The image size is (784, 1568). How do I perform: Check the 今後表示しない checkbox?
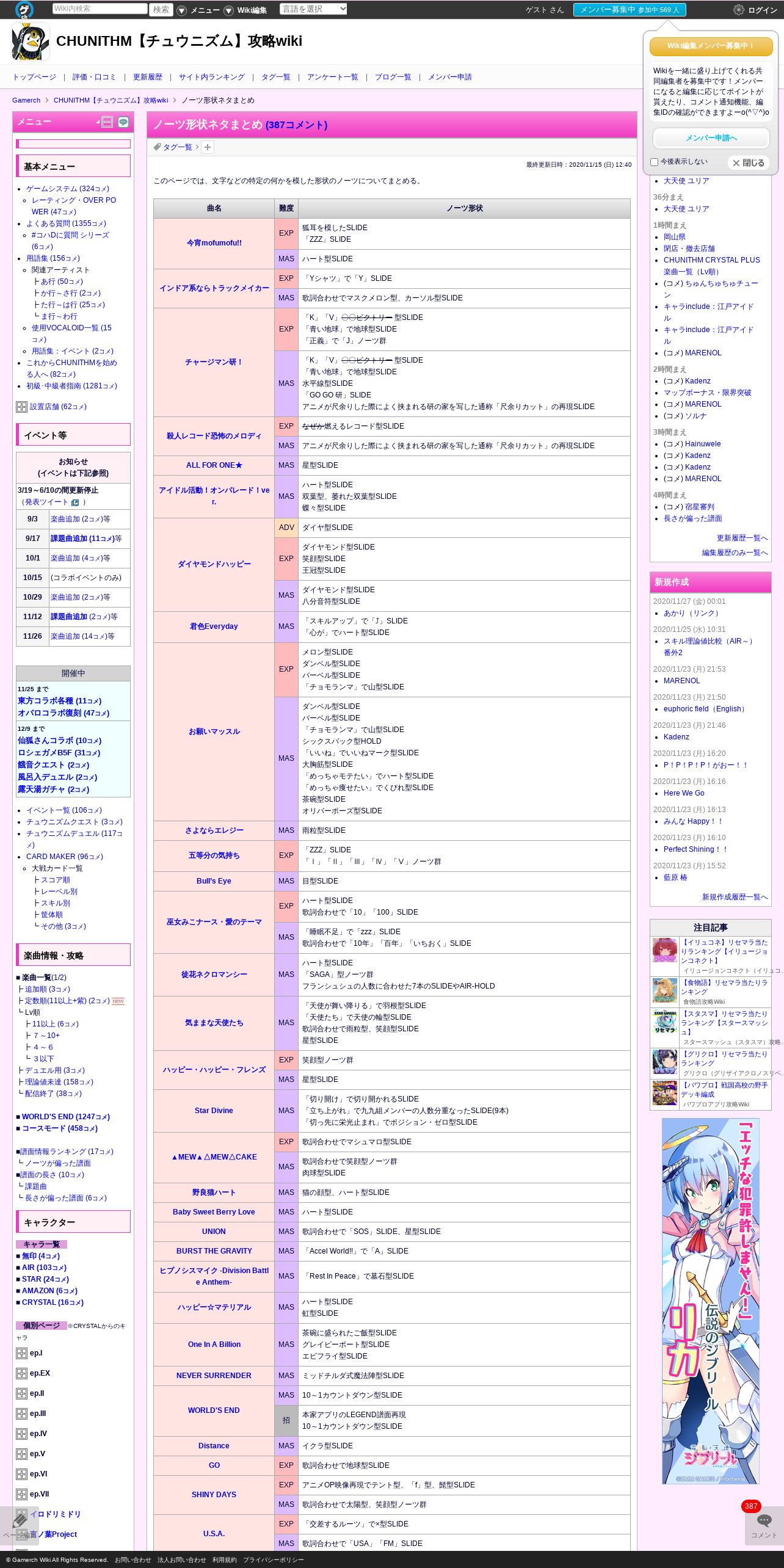coord(654,162)
